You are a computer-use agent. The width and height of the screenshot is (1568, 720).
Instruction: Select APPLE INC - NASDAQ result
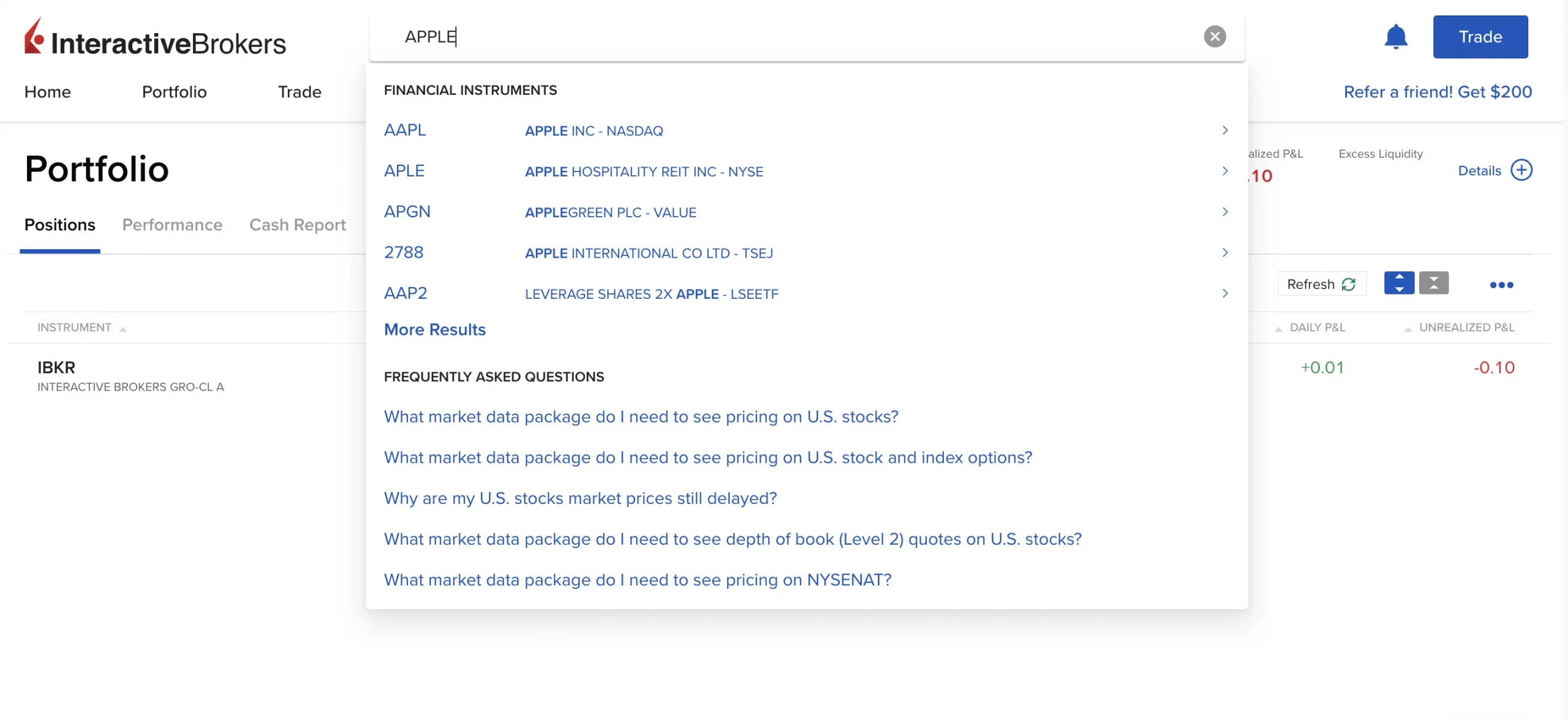point(594,131)
